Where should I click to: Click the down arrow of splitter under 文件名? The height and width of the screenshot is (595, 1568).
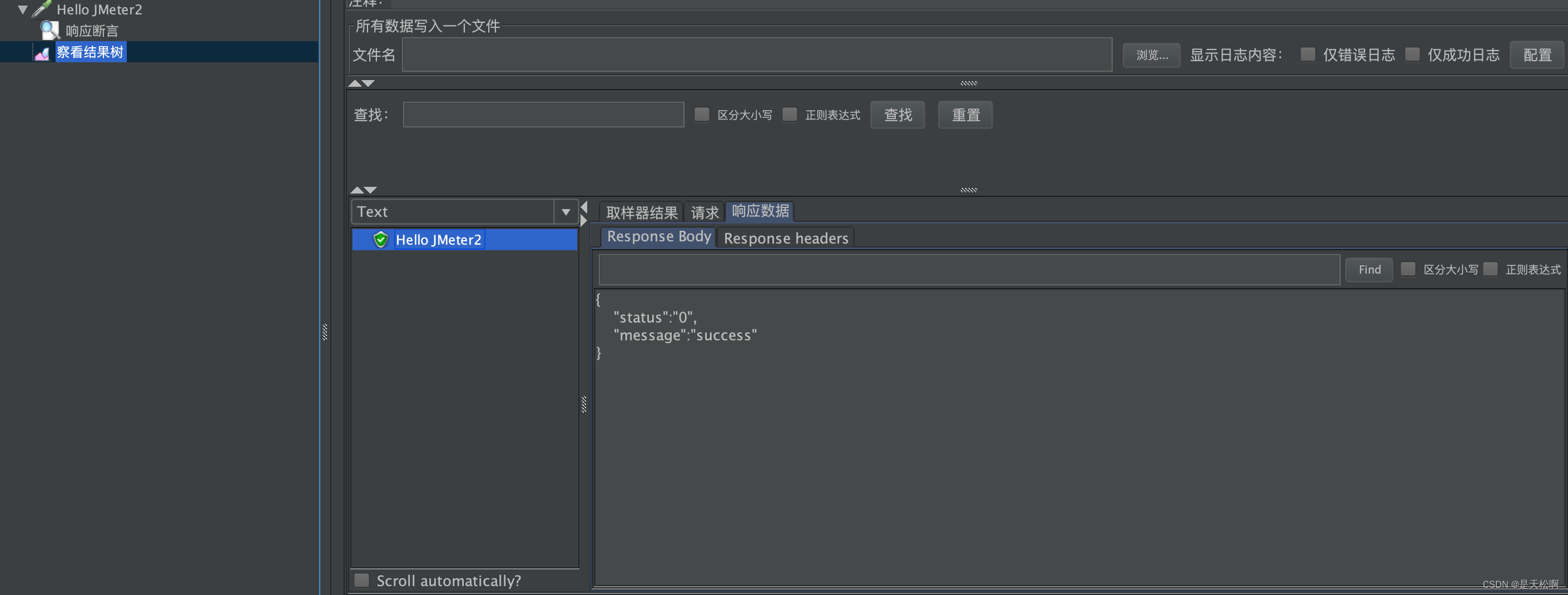[x=369, y=83]
